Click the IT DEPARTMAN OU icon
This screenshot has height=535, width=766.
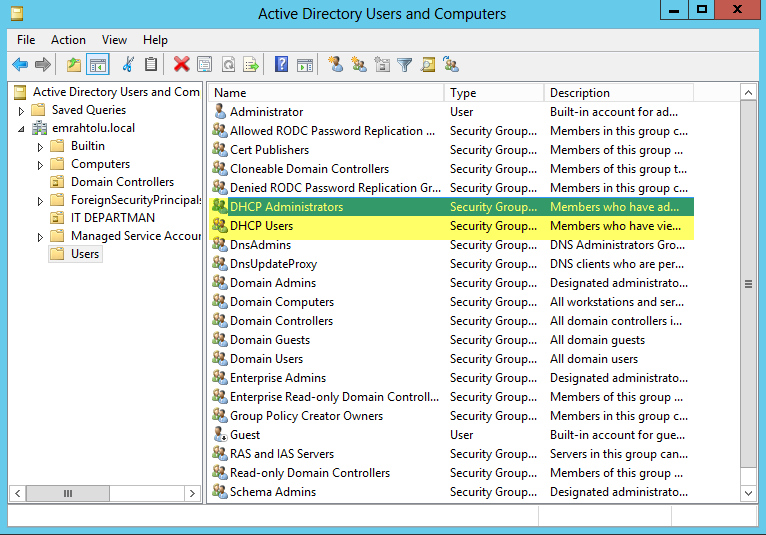(x=57, y=217)
